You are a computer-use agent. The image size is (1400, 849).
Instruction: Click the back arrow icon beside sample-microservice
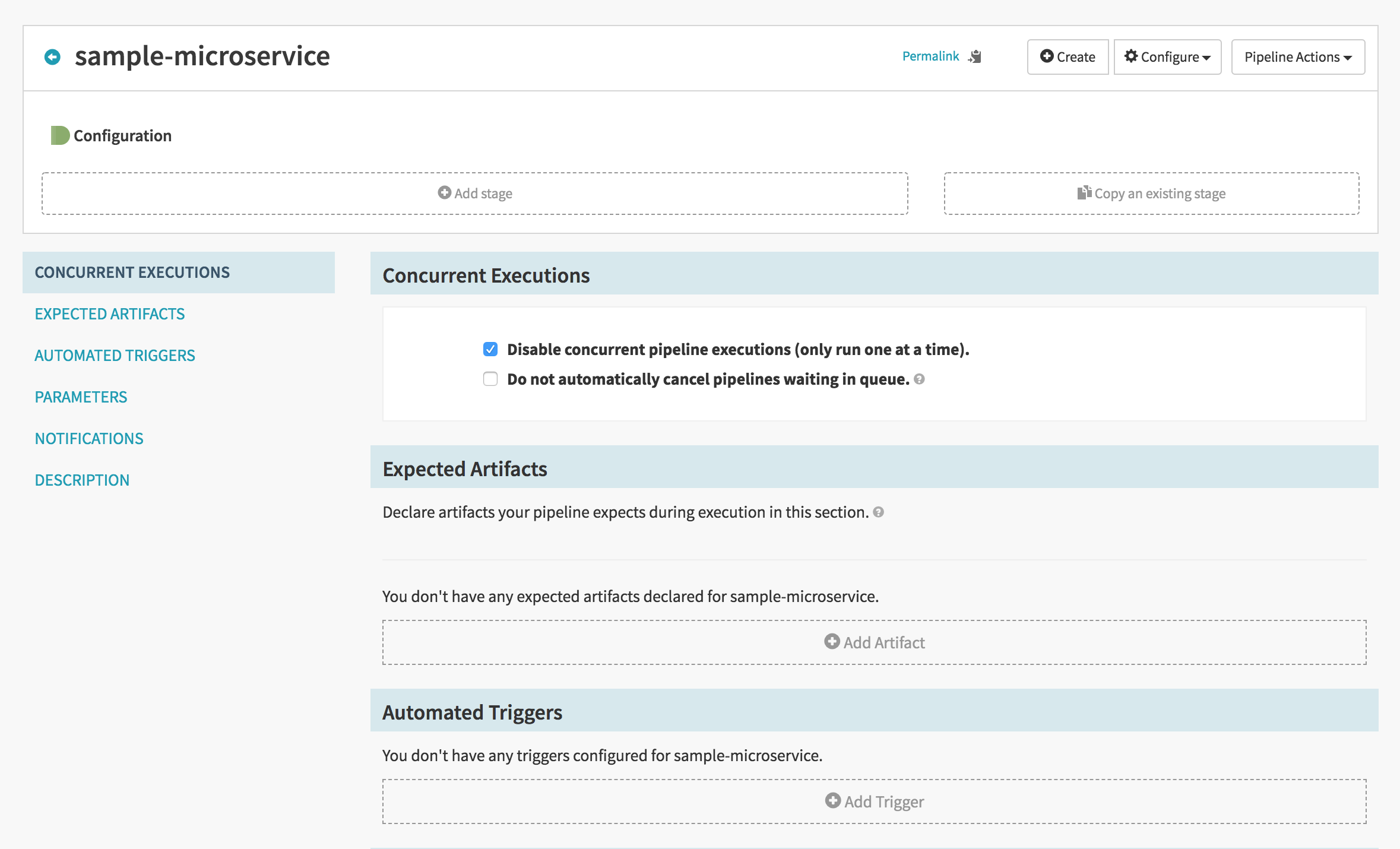pyautogui.click(x=52, y=57)
